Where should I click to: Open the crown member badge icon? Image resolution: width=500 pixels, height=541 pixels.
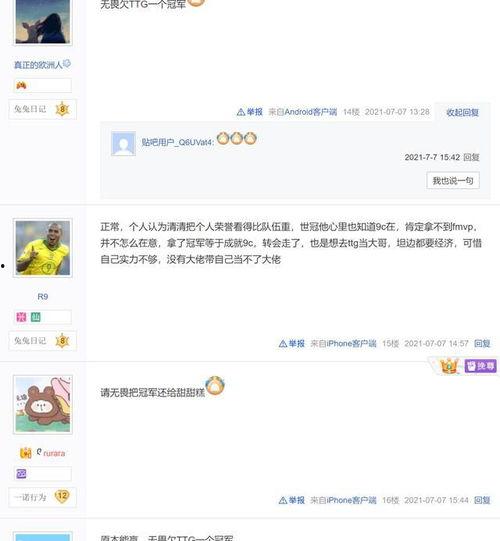coord(449,366)
